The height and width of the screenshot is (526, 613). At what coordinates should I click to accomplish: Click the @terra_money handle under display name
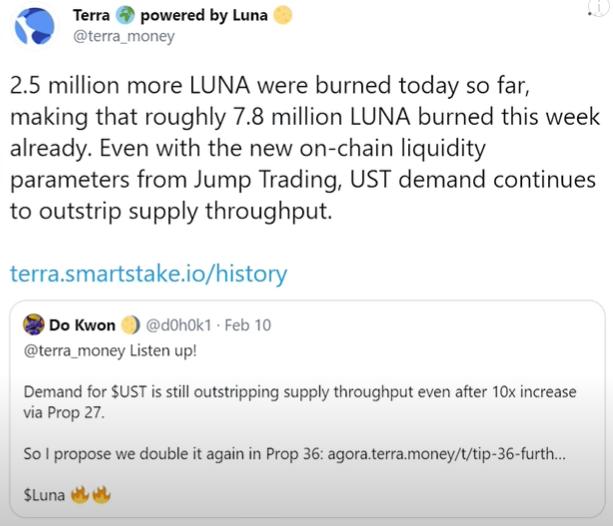pos(124,36)
